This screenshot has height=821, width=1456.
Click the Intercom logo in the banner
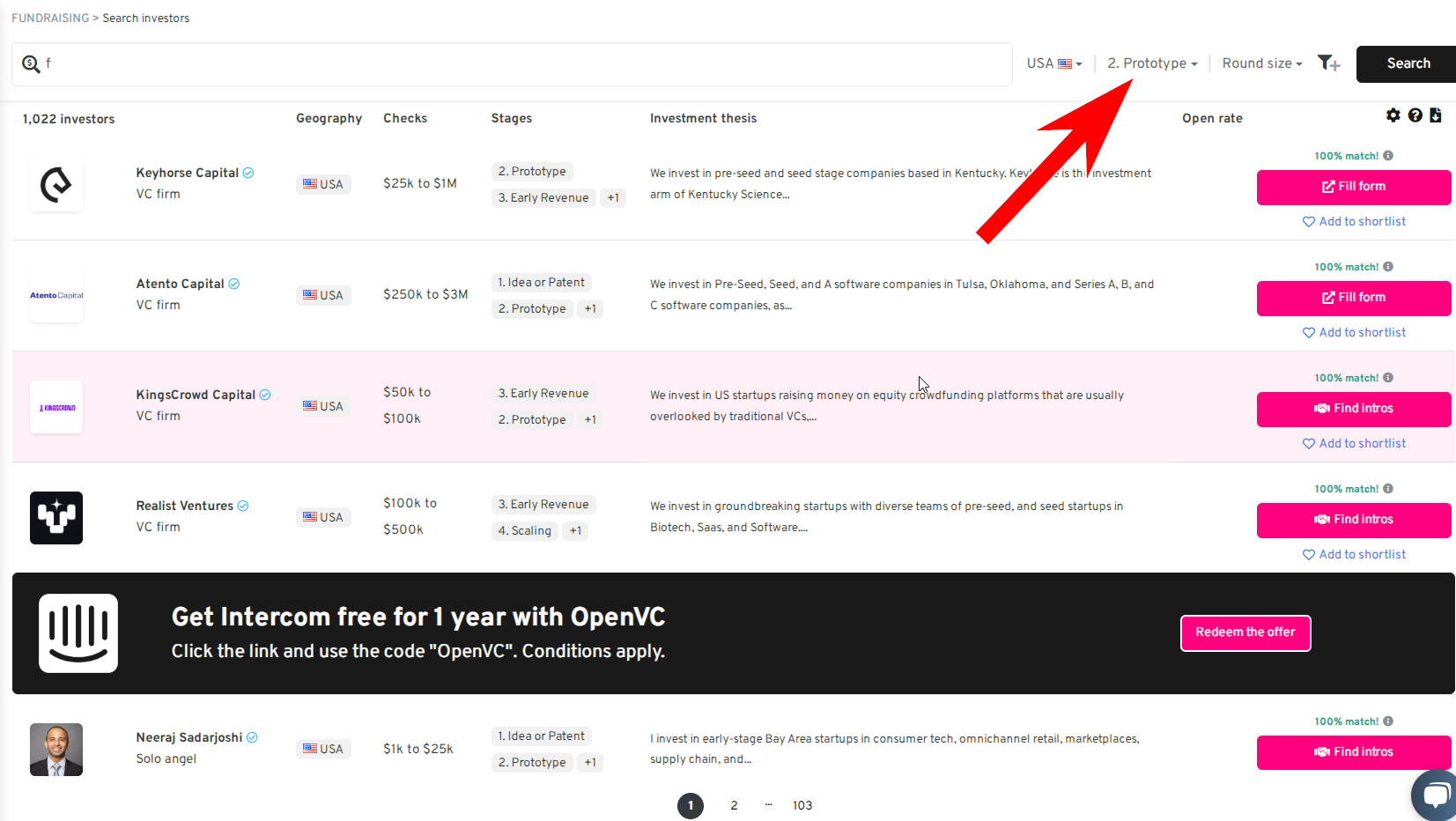point(78,633)
